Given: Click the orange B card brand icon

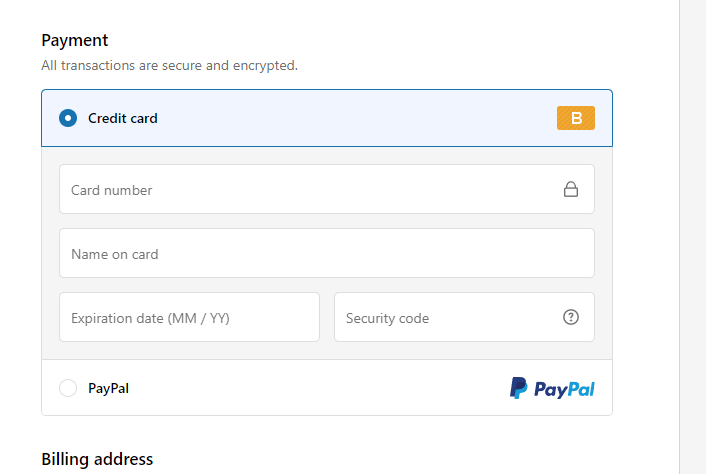Looking at the screenshot, I should tap(575, 118).
